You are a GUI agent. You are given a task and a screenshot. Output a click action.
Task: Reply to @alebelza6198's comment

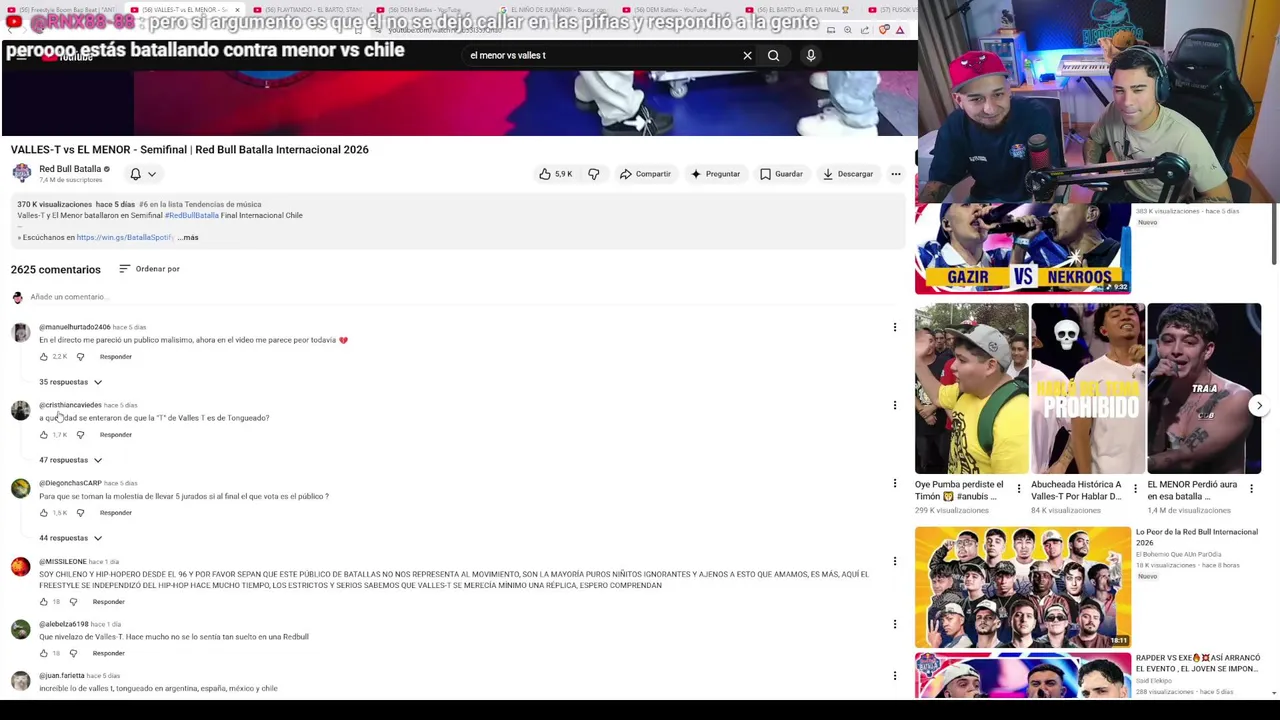click(x=108, y=654)
